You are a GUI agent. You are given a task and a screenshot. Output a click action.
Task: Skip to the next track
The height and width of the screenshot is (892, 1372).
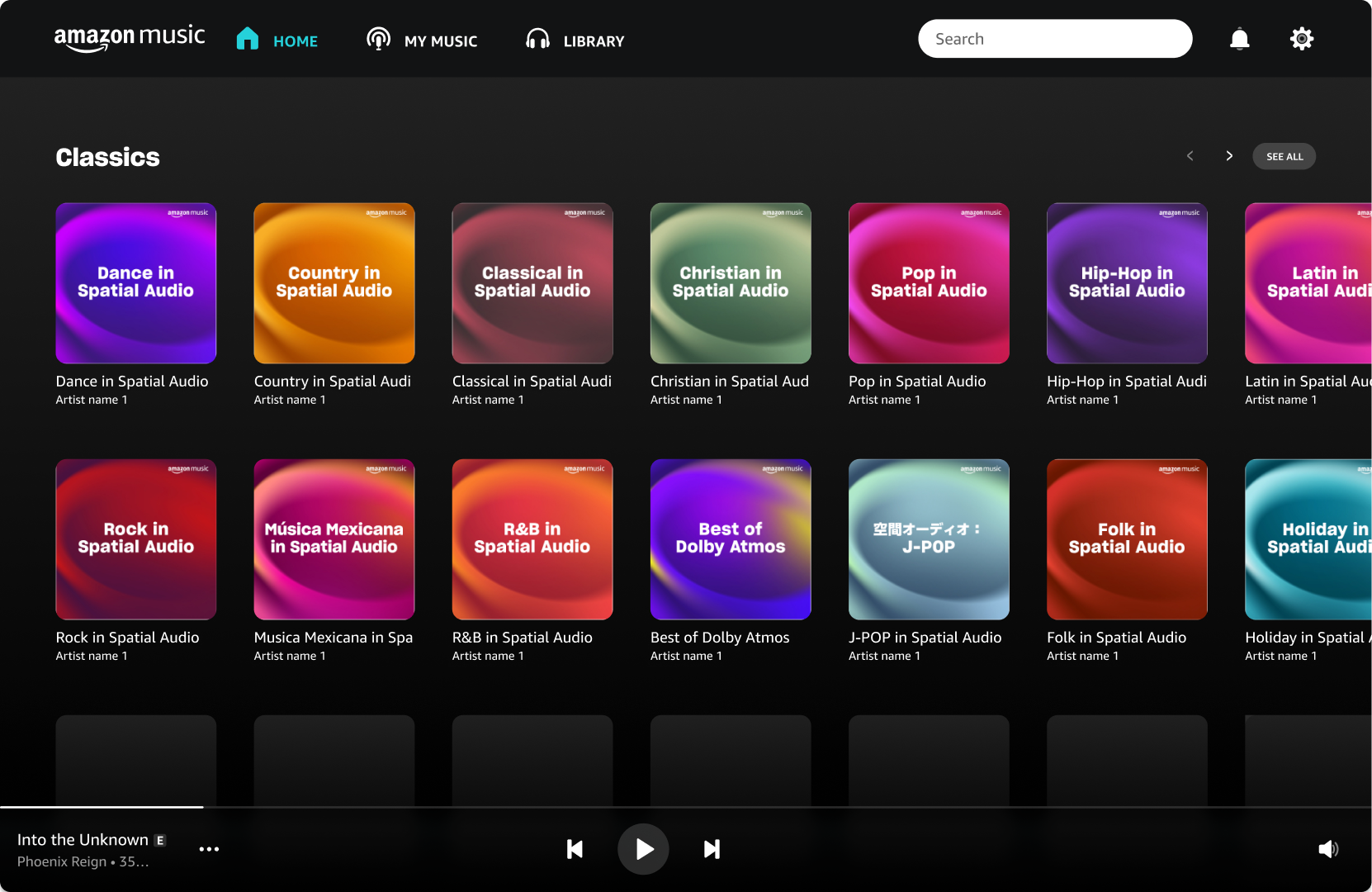coord(712,849)
